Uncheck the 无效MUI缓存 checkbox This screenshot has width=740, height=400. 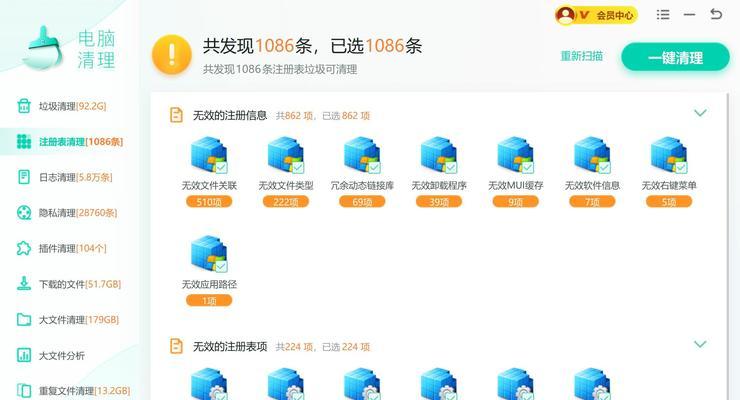pyautogui.click(x=528, y=167)
